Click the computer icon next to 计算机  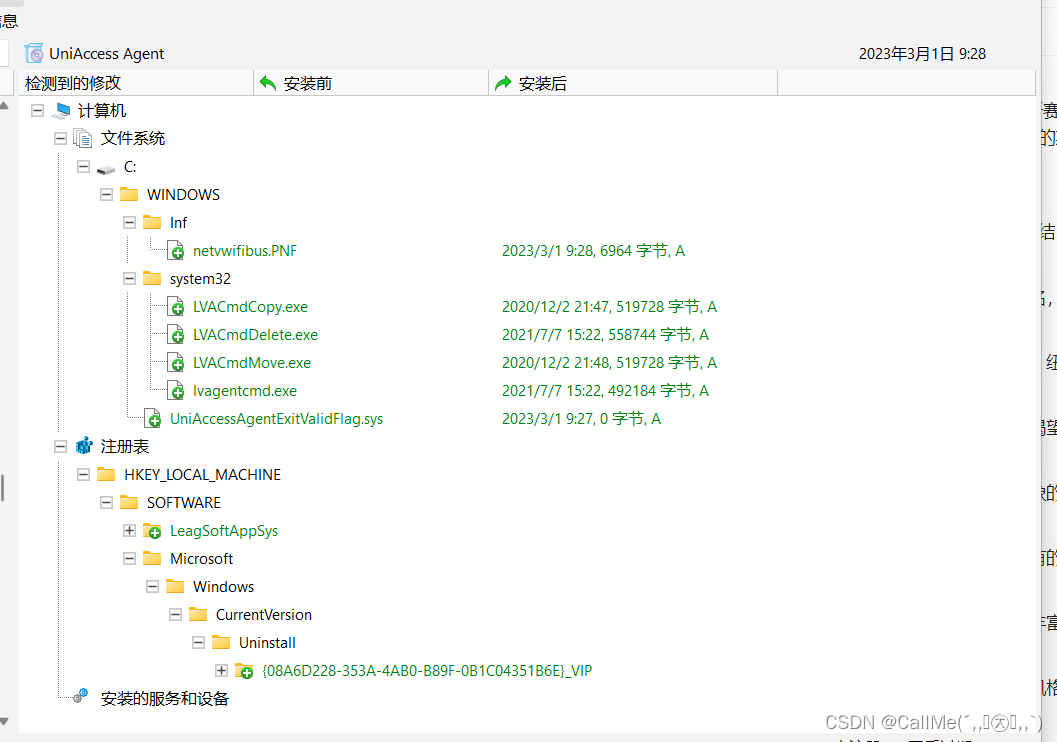61,111
